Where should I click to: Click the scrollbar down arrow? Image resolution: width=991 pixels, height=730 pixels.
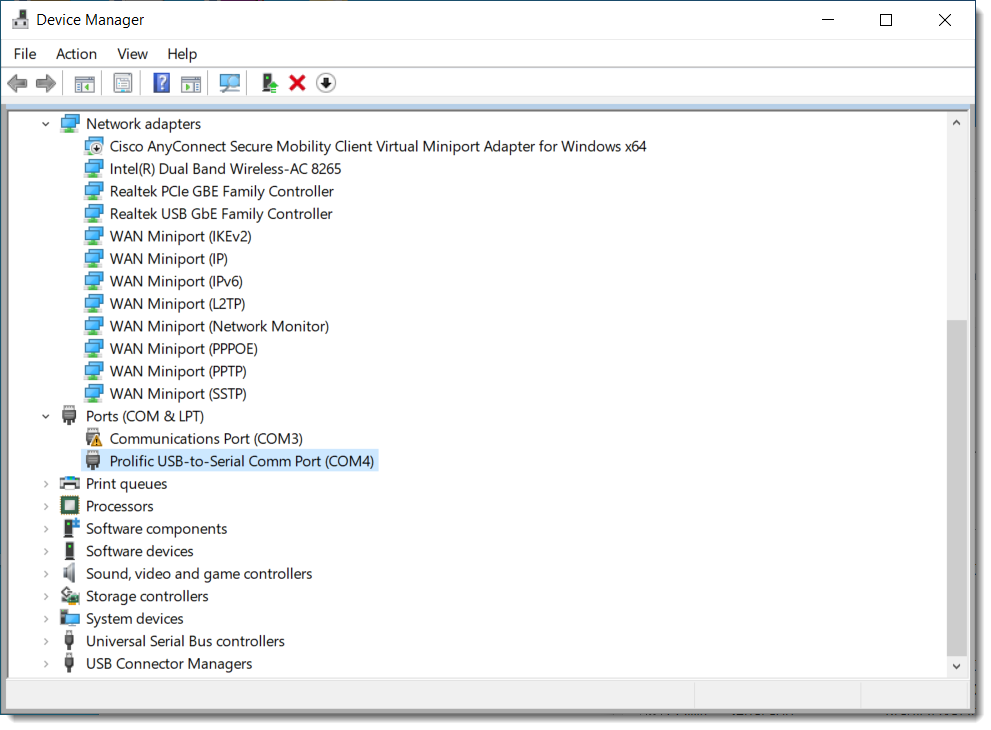pyautogui.click(x=956, y=666)
